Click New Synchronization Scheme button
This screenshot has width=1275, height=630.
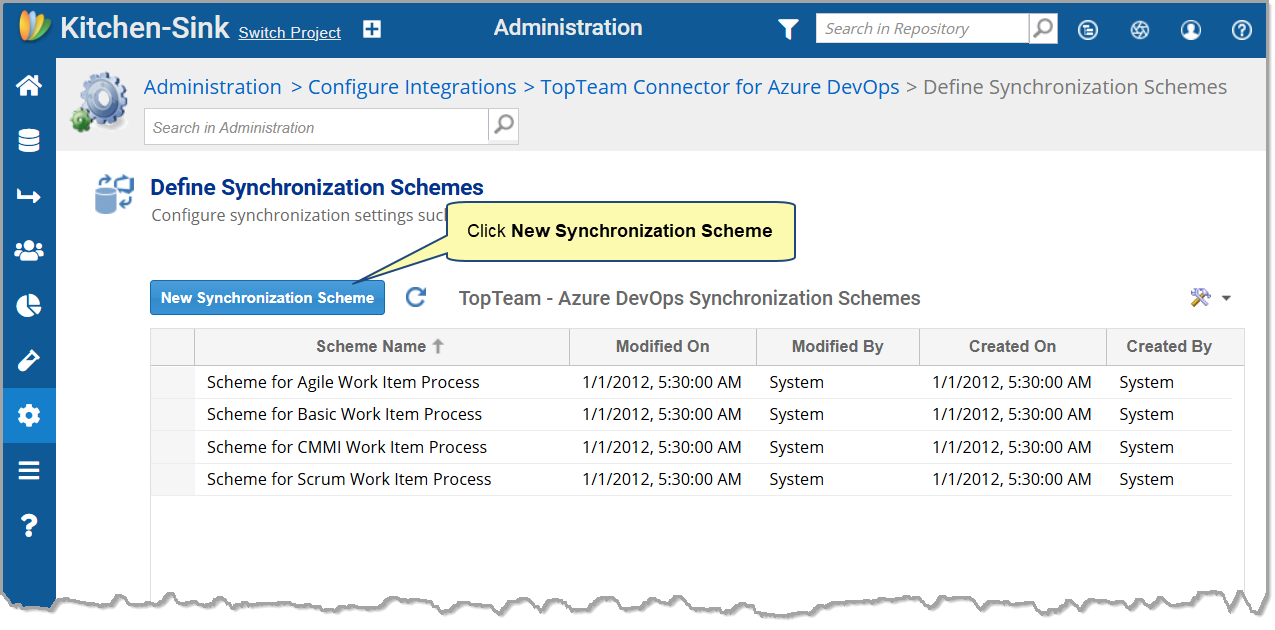click(x=267, y=297)
